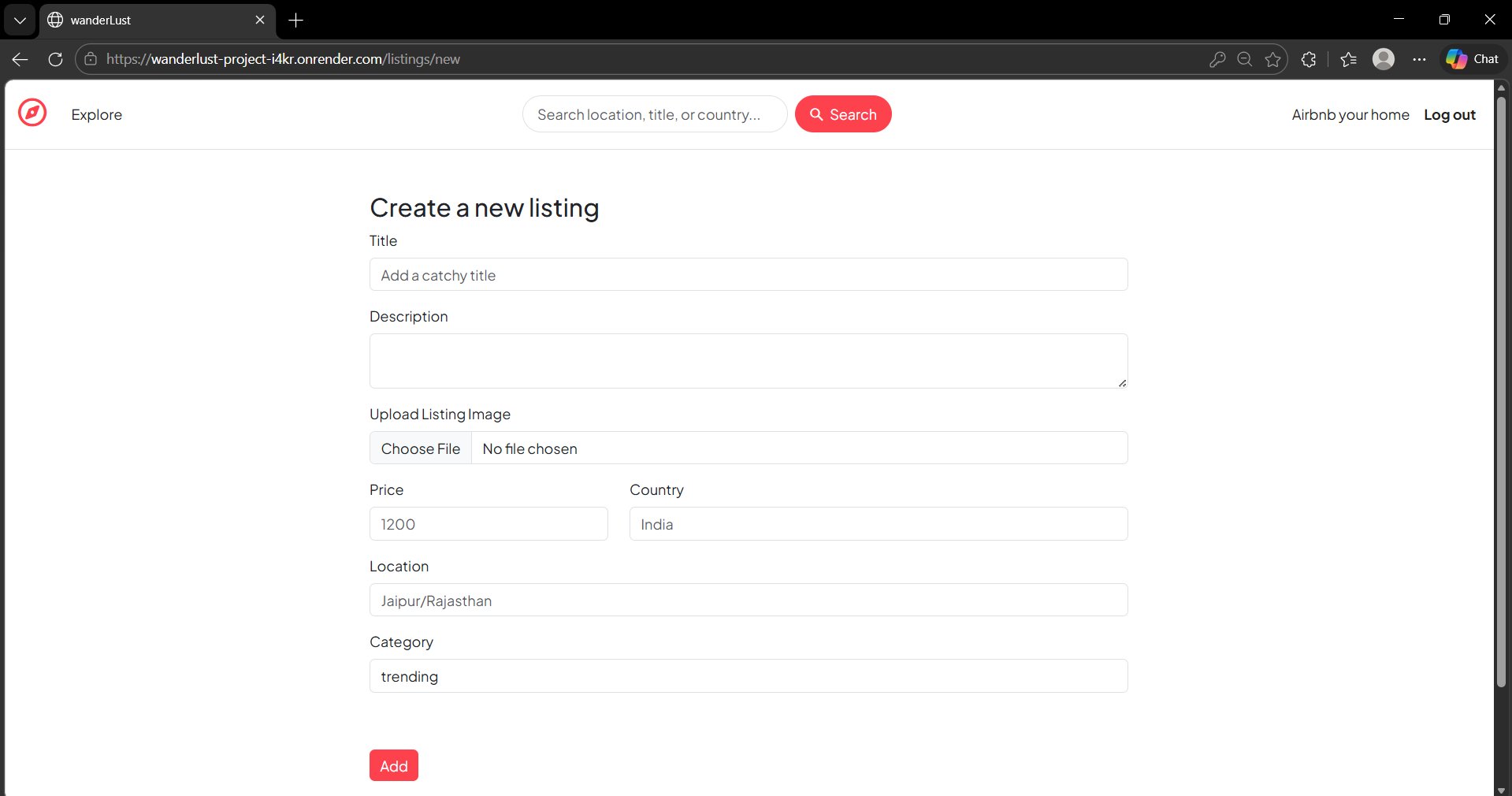The image size is (1512, 796).
Task: Click the wanderLust compass logo
Action: 32,113
